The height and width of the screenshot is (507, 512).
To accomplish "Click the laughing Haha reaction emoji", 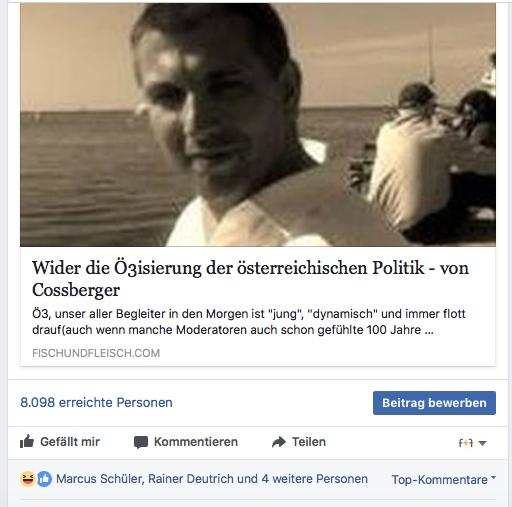I will (x=28, y=479).
